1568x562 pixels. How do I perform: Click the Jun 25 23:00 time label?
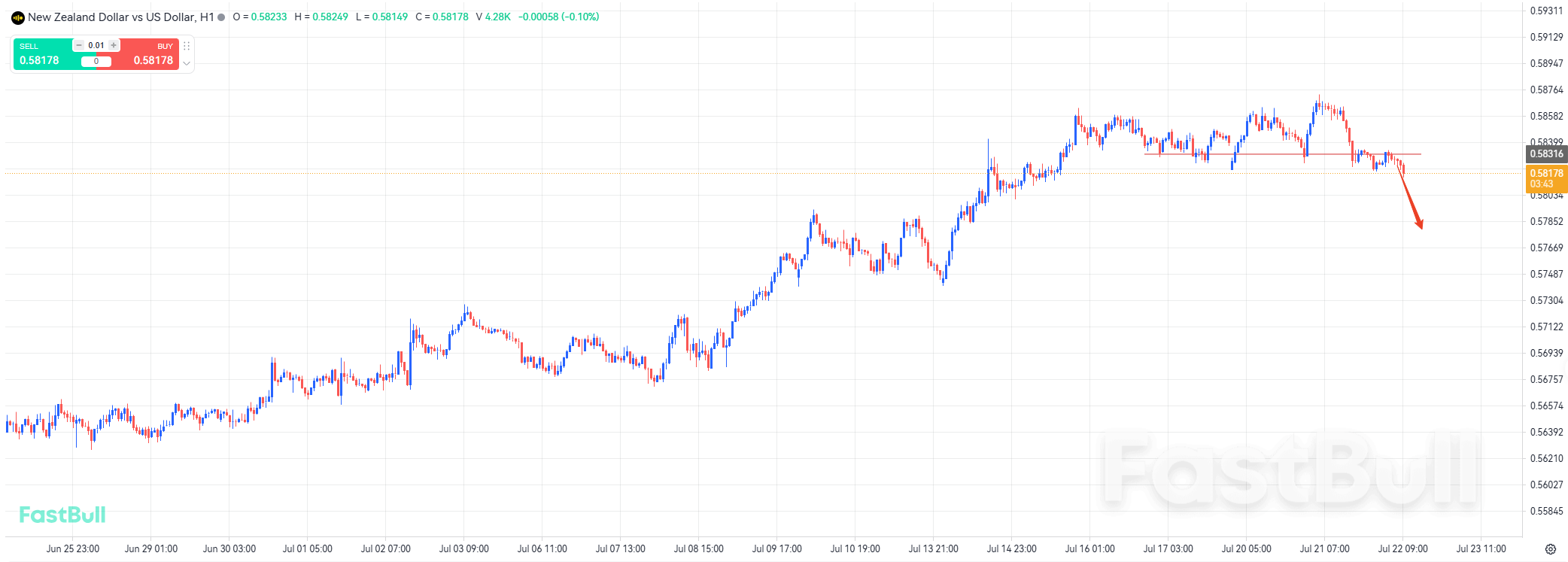pyautogui.click(x=72, y=549)
